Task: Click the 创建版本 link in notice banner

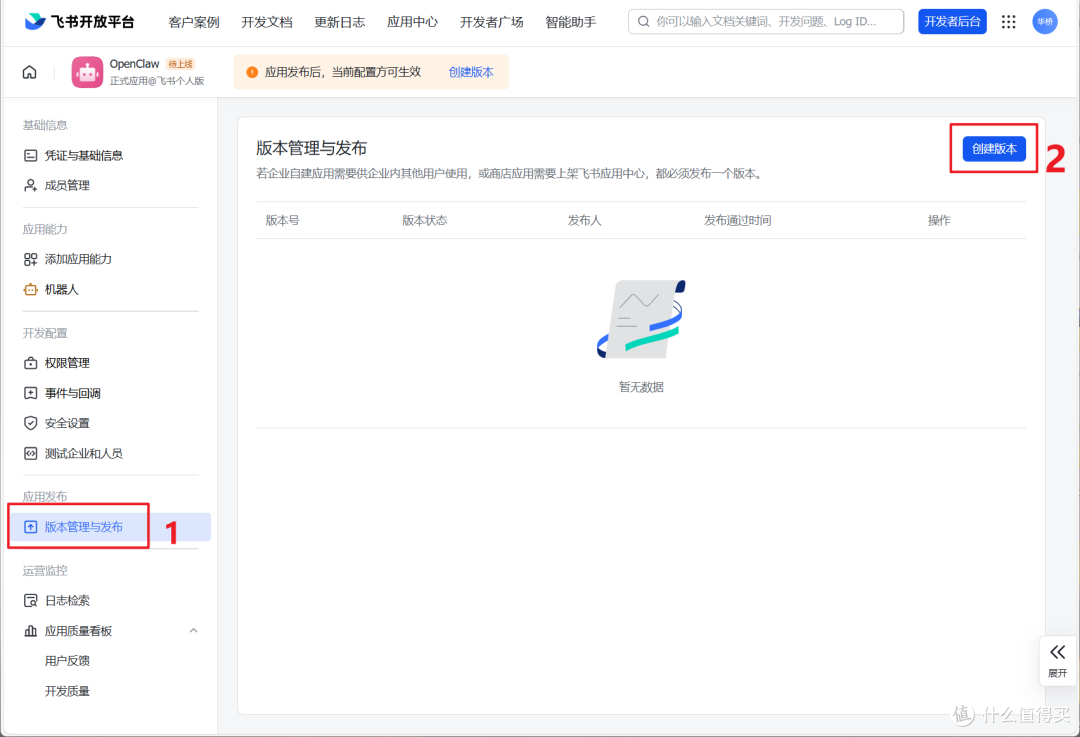Action: pyautogui.click(x=471, y=72)
